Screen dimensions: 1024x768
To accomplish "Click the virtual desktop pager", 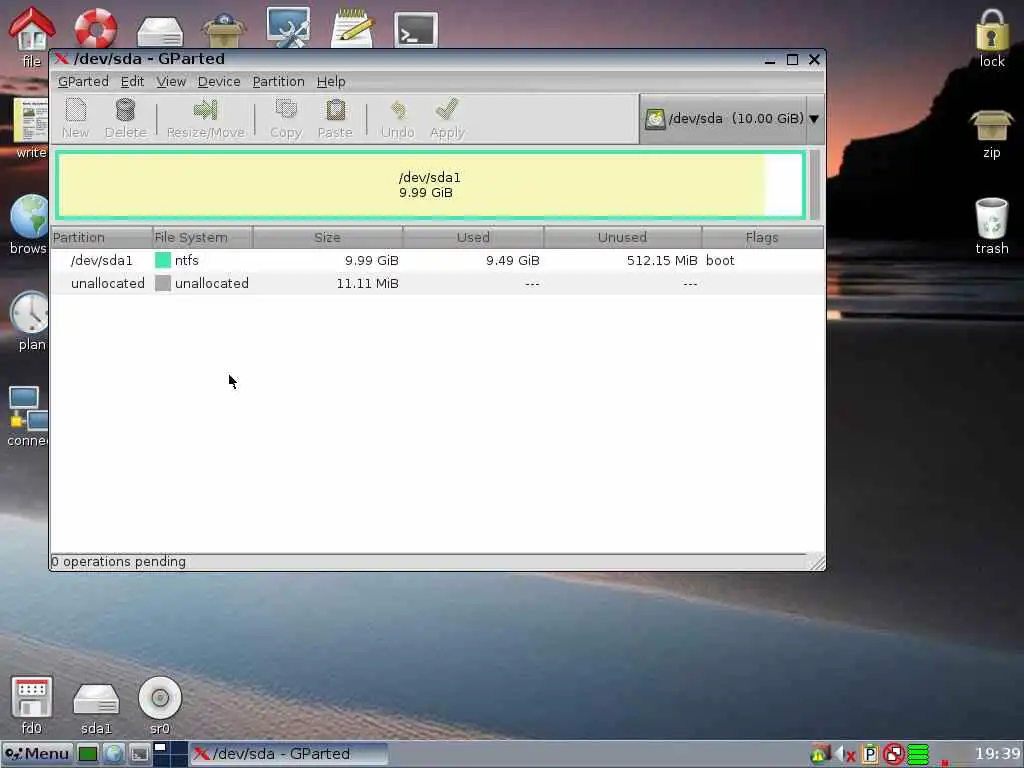I will click(x=170, y=754).
